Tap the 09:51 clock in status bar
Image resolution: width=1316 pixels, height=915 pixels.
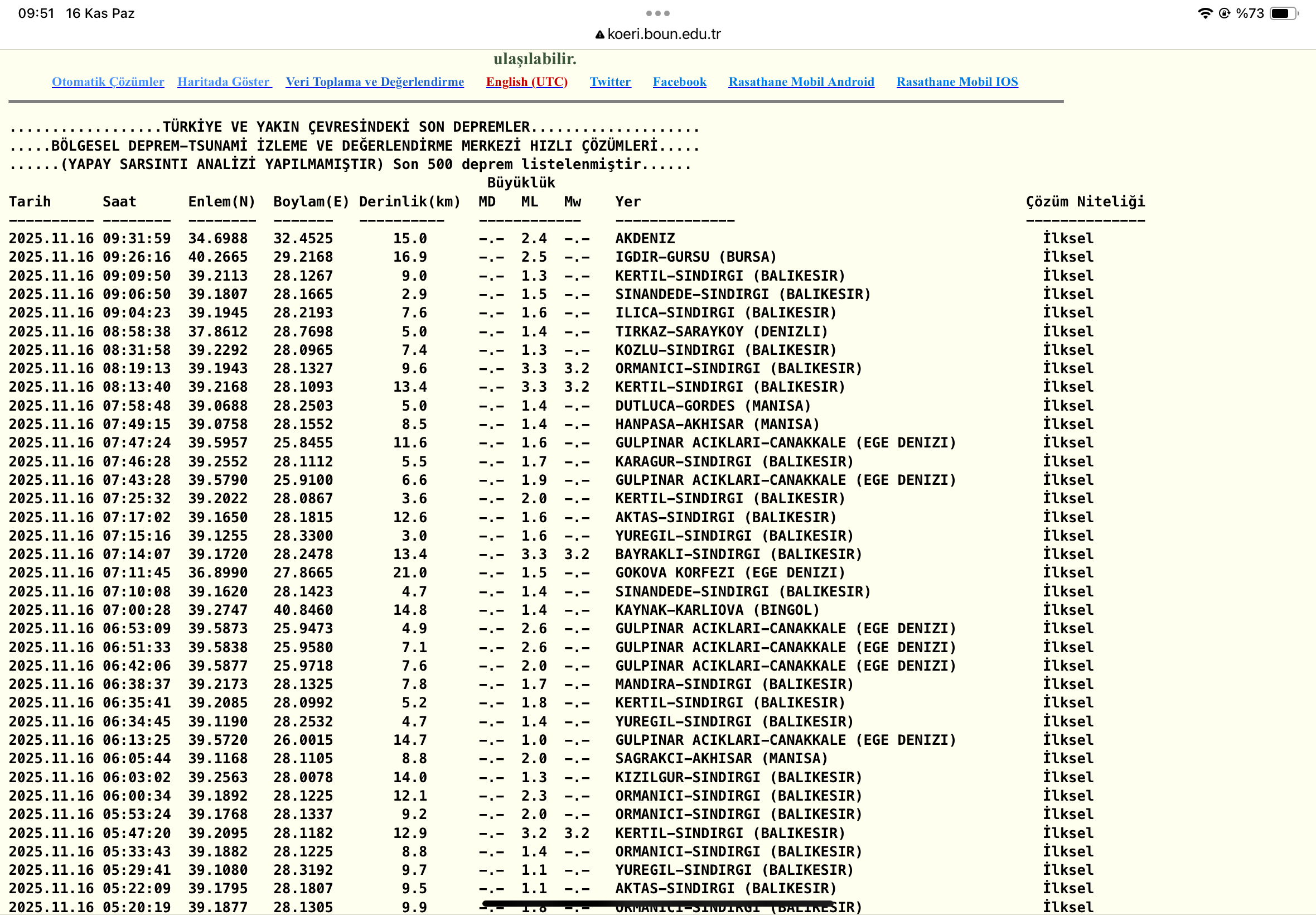pos(36,13)
